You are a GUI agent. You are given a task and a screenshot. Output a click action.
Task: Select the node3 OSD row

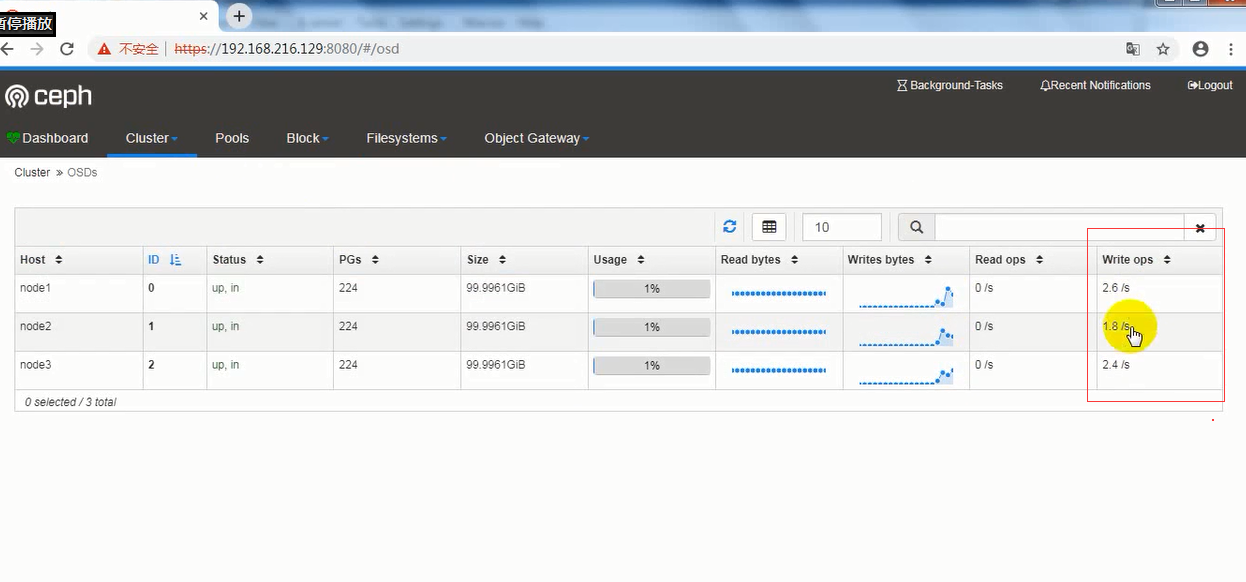[618, 370]
